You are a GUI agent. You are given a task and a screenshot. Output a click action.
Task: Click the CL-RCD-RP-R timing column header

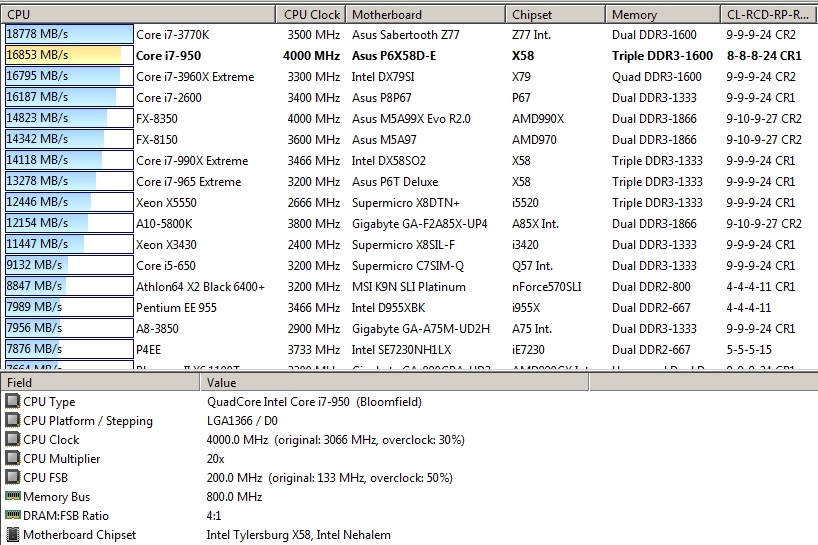pyautogui.click(x=766, y=14)
